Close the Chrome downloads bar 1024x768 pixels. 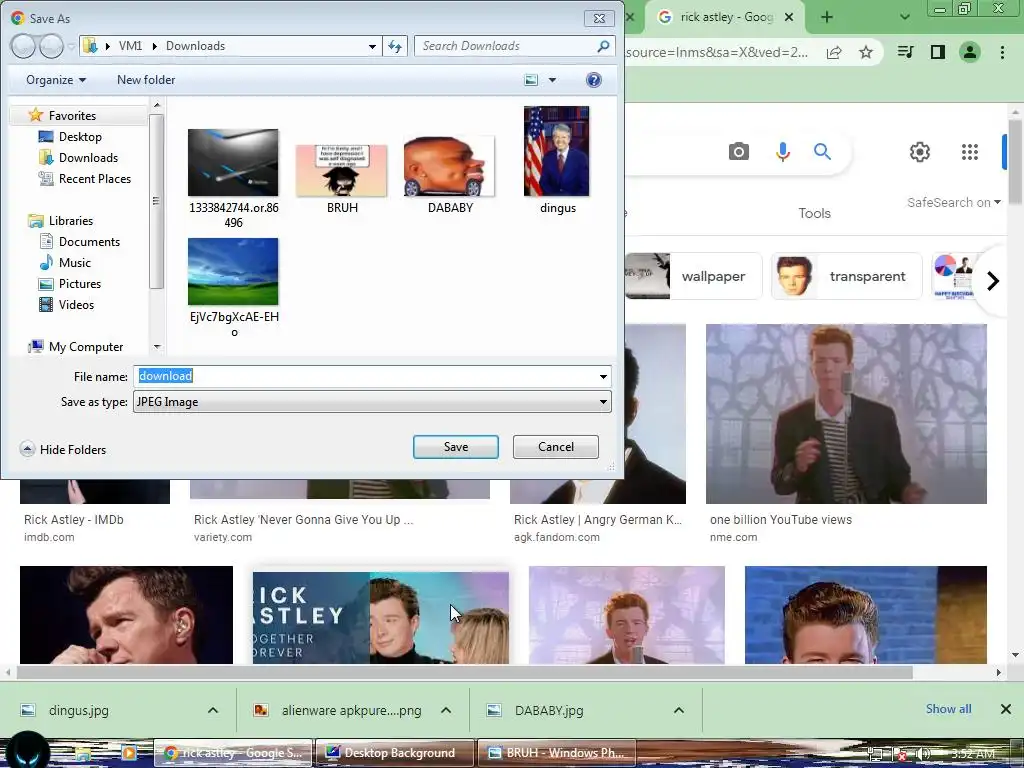pyautogui.click(x=1006, y=709)
